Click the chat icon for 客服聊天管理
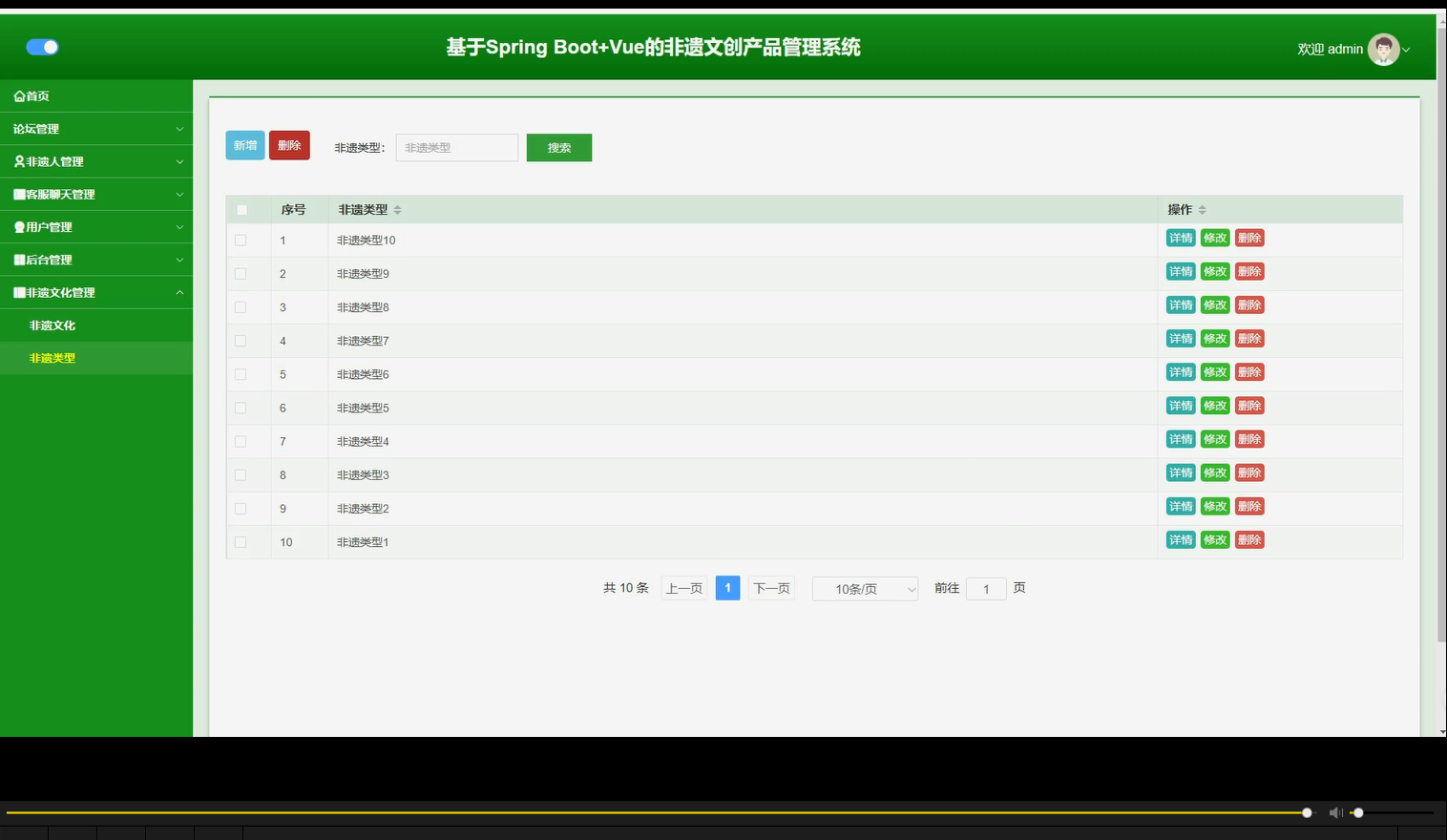This screenshot has height=840, width=1447. tap(18, 194)
